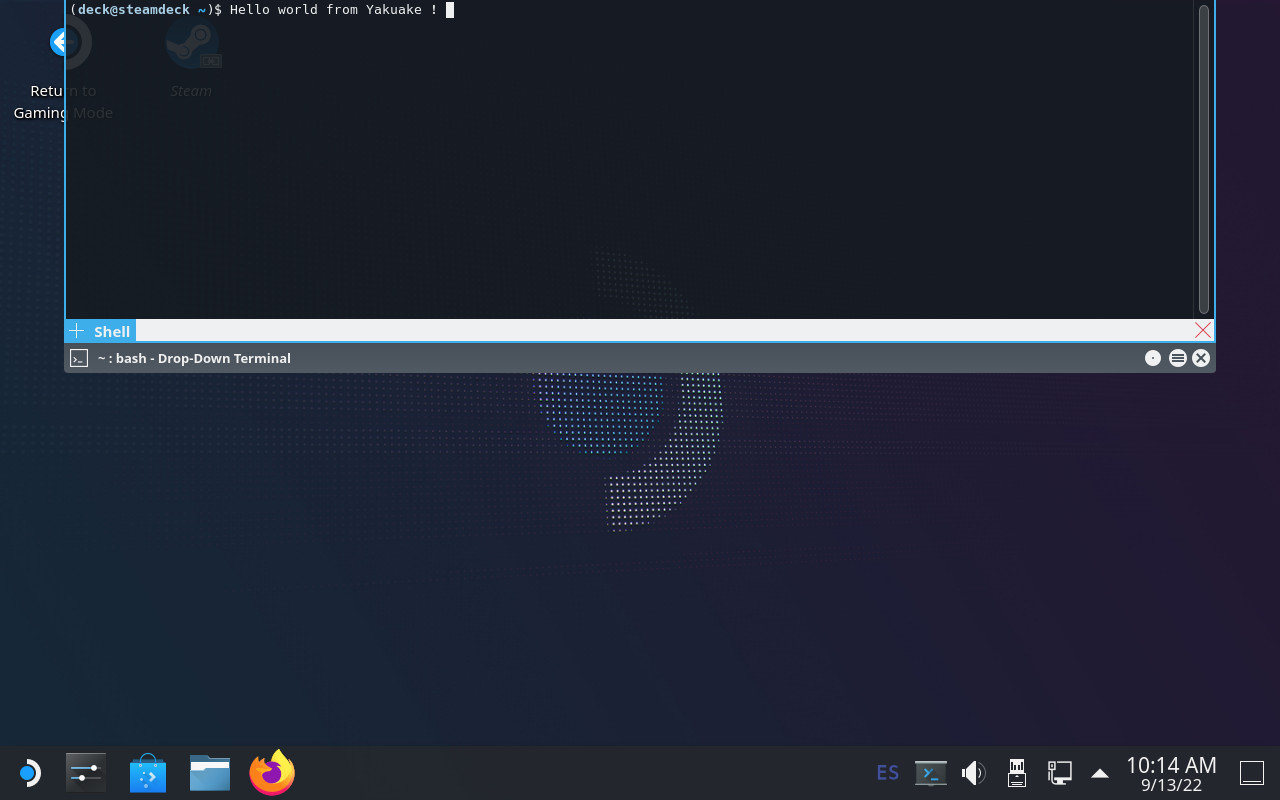This screenshot has height=800, width=1280.
Task: Launch Discover software store from taskbar
Action: [148, 773]
